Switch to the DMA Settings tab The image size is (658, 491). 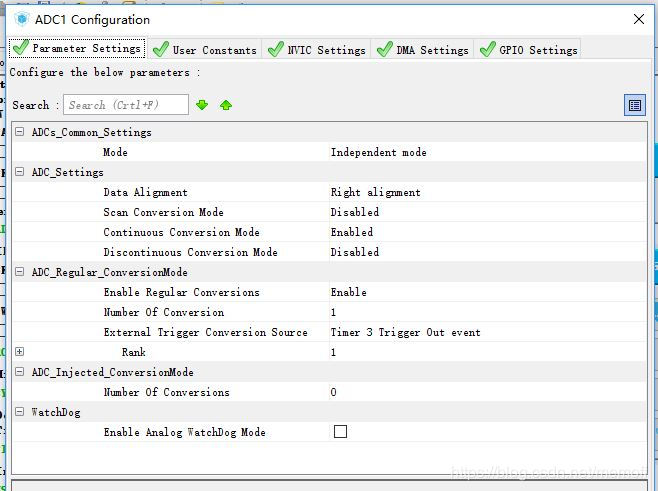[423, 49]
